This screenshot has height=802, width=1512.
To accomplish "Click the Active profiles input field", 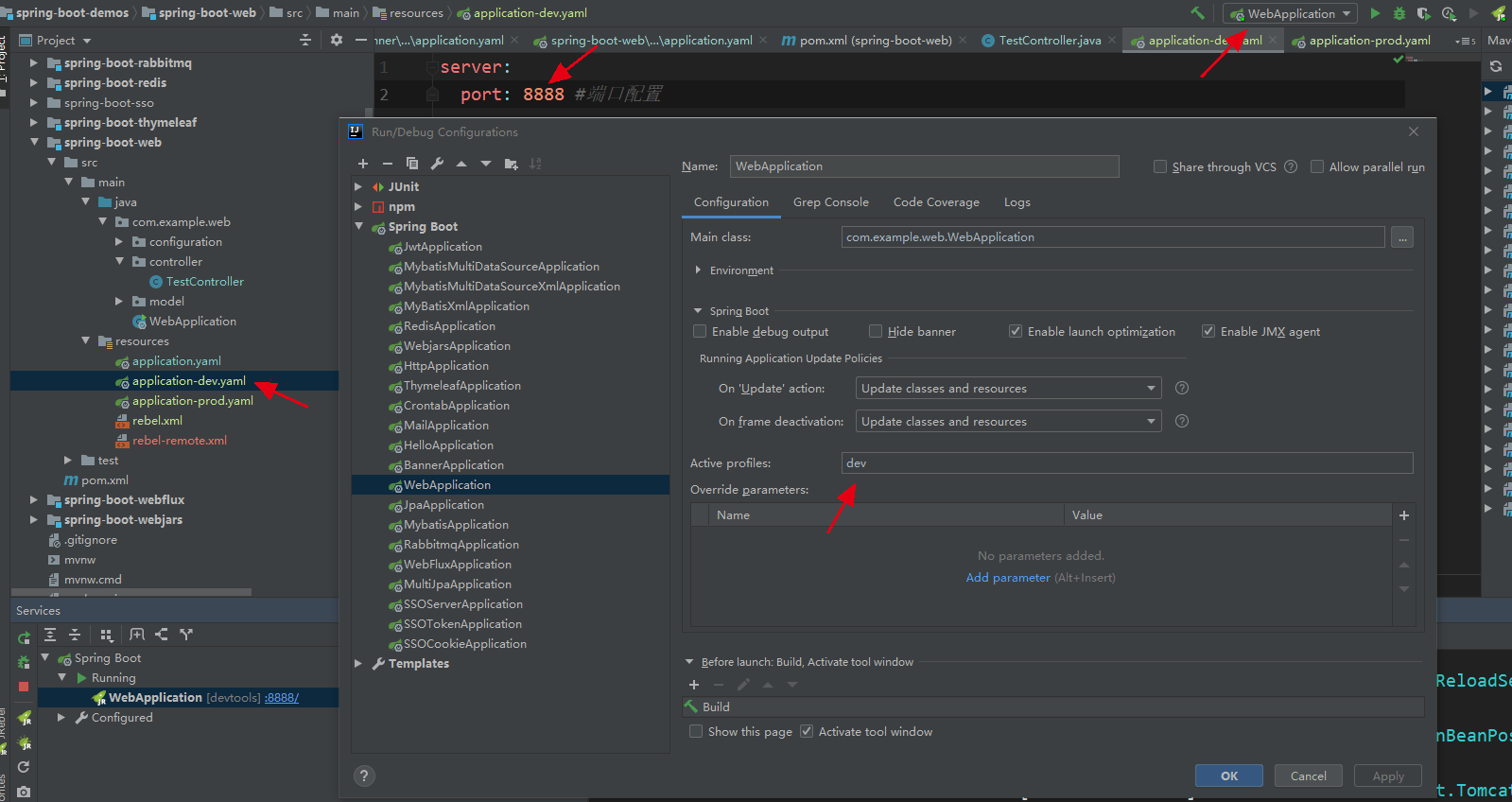I will (1126, 463).
